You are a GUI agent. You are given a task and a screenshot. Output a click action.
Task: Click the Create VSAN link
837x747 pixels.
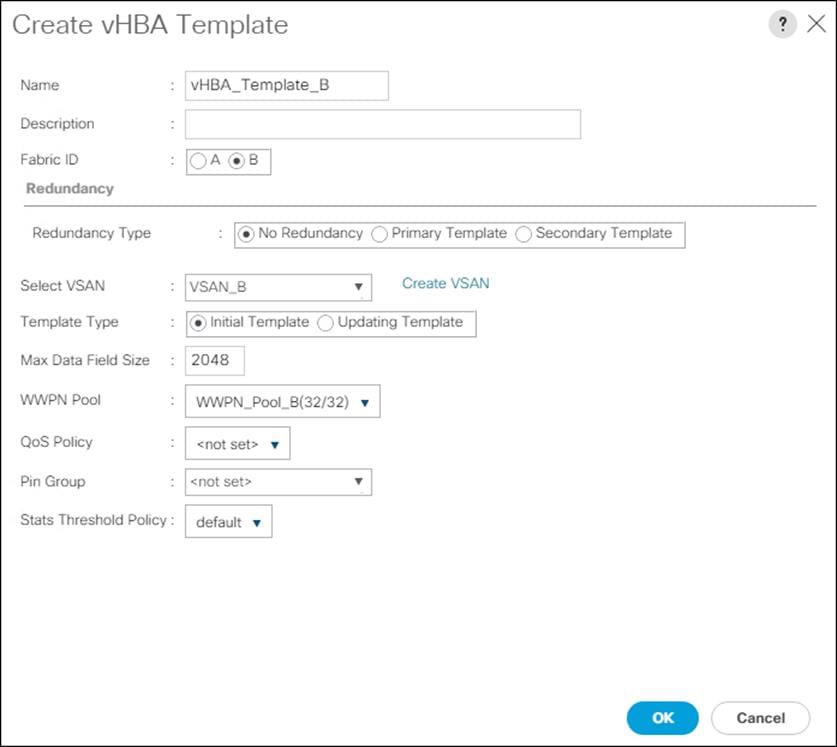(444, 284)
